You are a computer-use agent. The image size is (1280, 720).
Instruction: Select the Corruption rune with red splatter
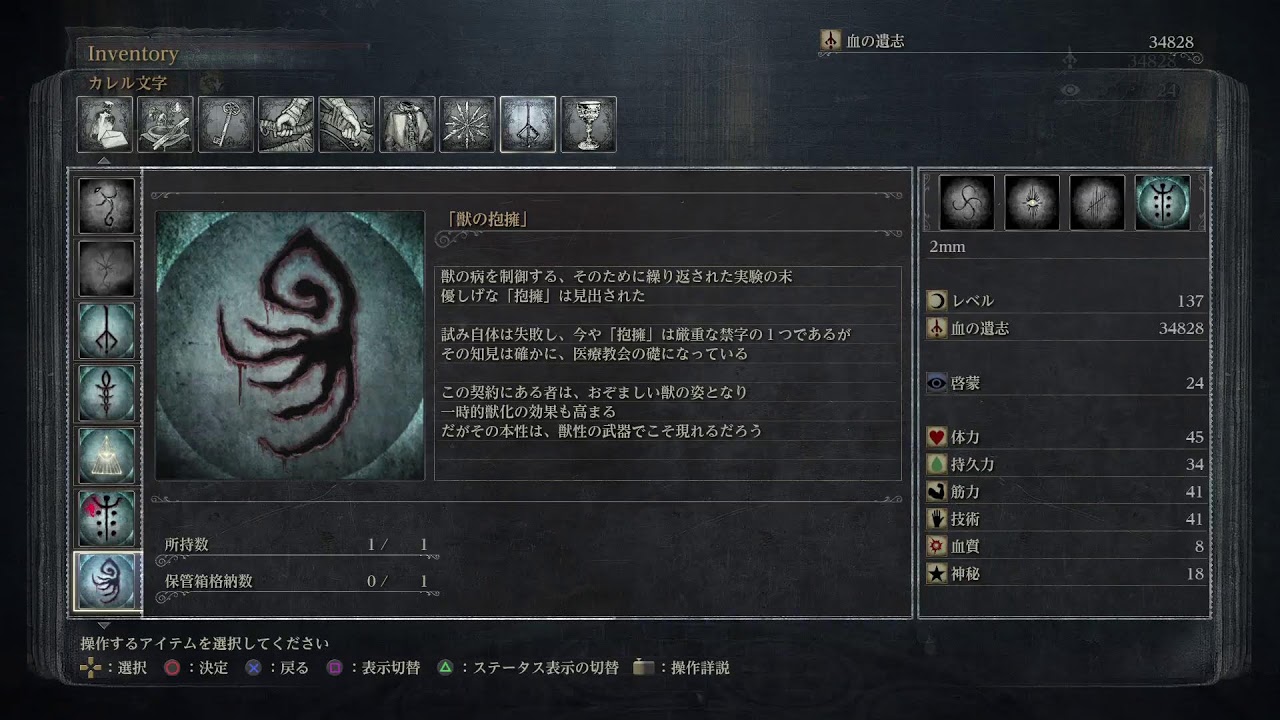point(107,518)
